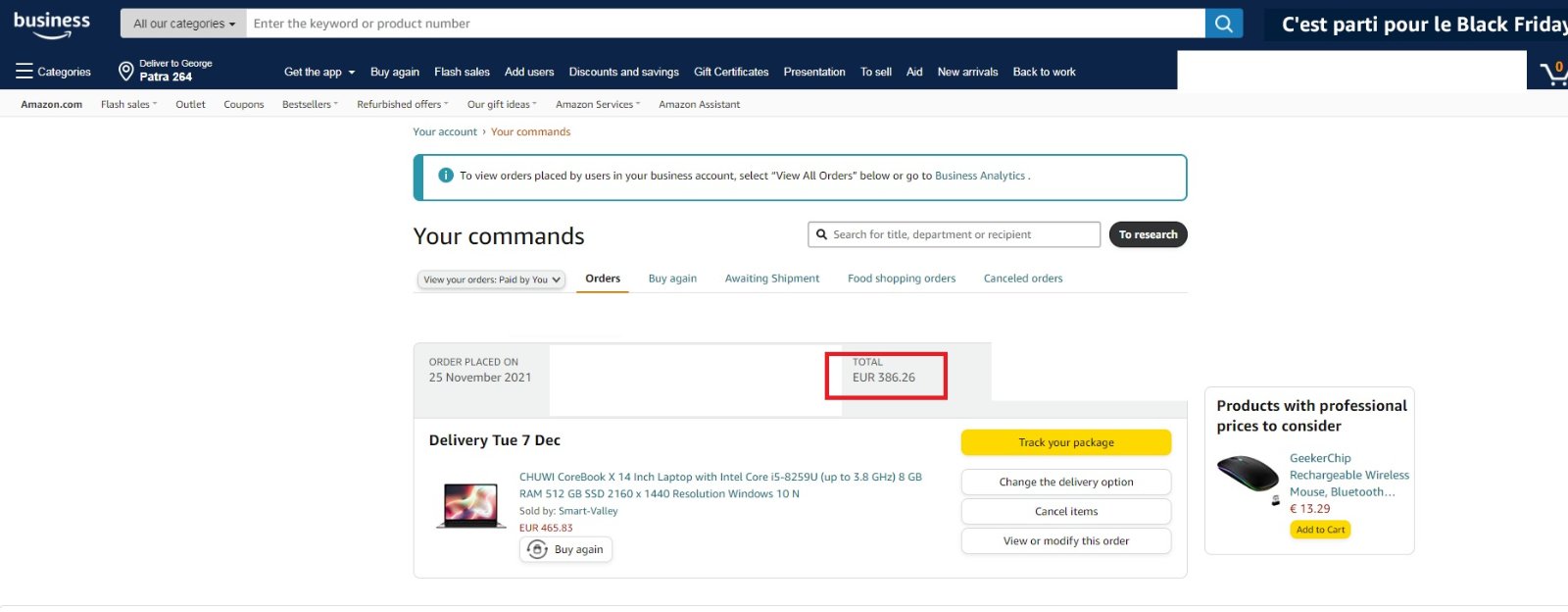
Task: Click the 25 November 2021 order date
Action: coord(480,378)
